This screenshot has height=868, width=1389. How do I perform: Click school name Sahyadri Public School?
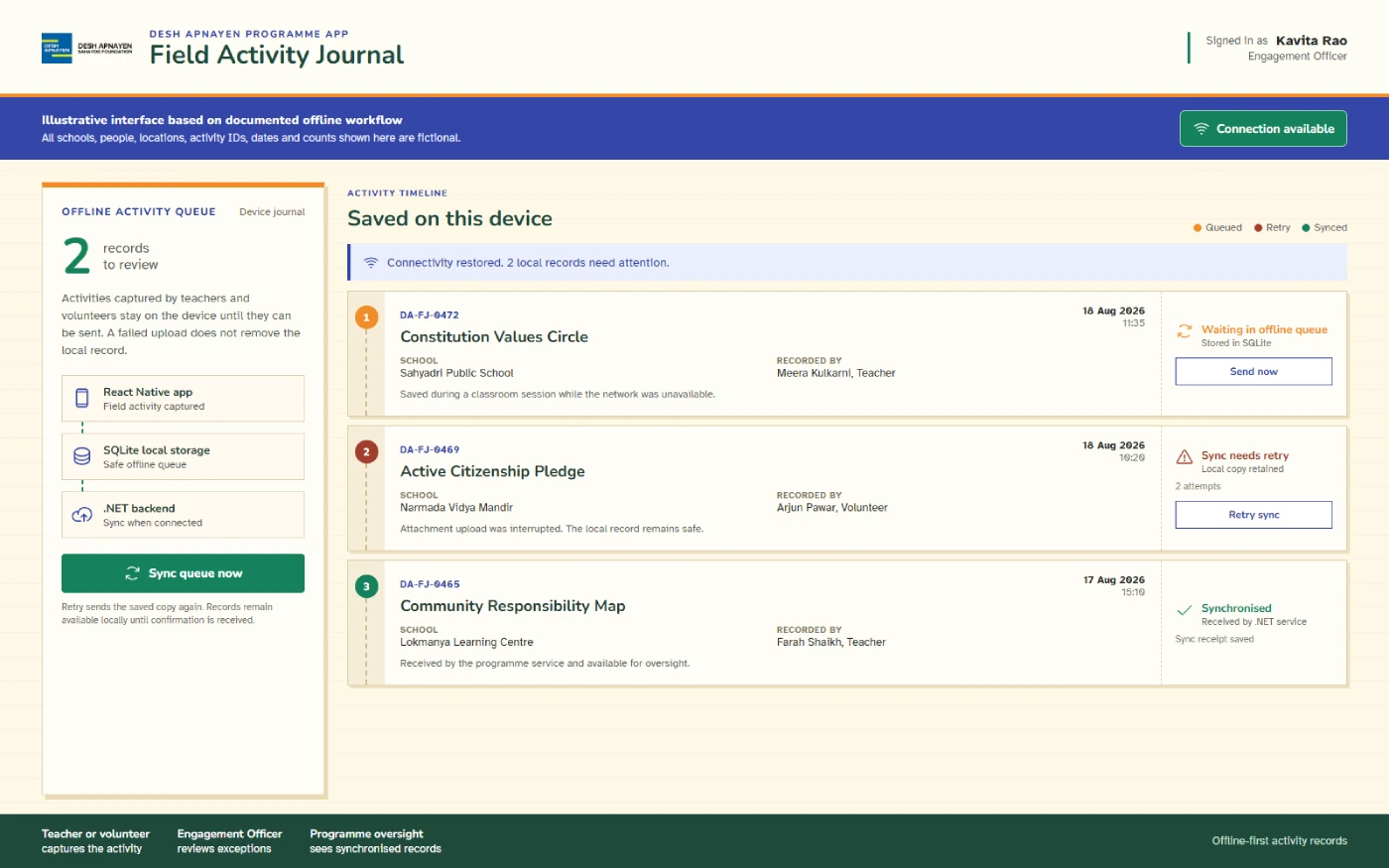point(456,374)
